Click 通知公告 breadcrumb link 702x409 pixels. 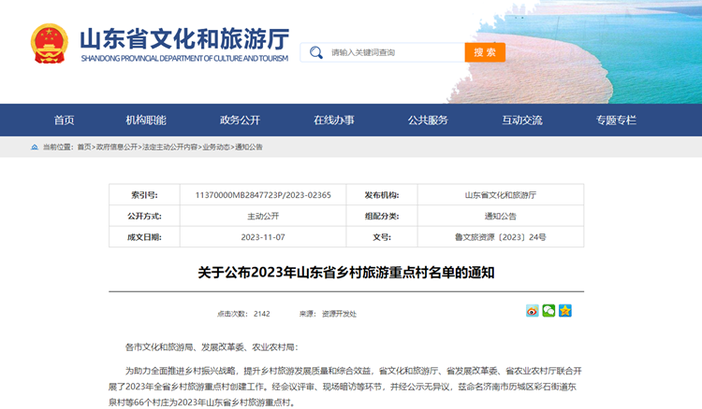click(x=249, y=147)
